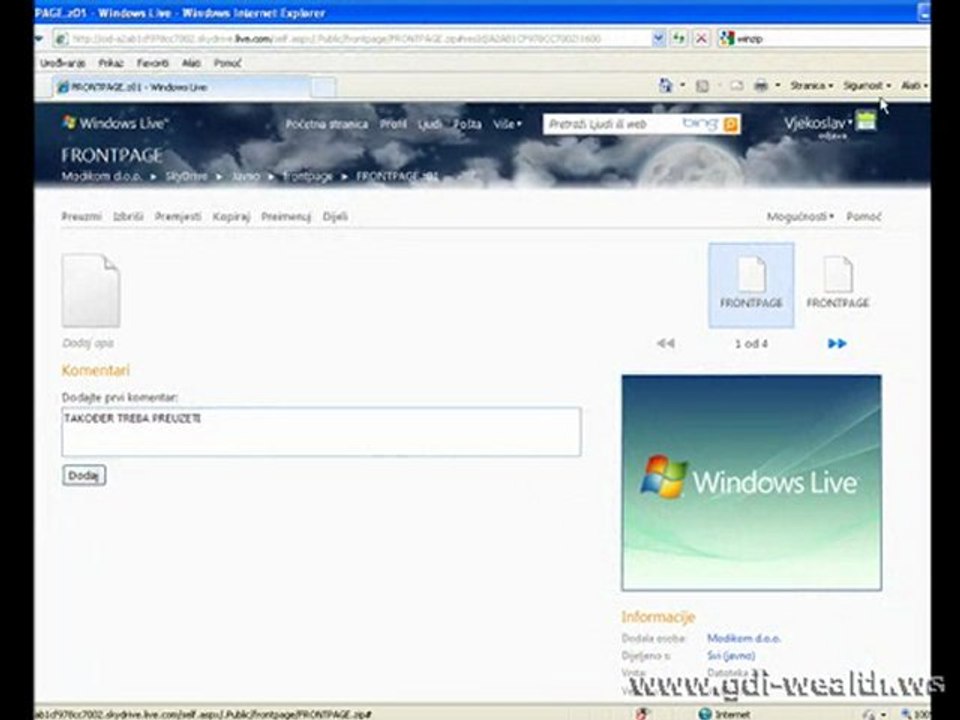This screenshot has width=960, height=720.
Task: Click the Preimenuj action
Action: [286, 217]
